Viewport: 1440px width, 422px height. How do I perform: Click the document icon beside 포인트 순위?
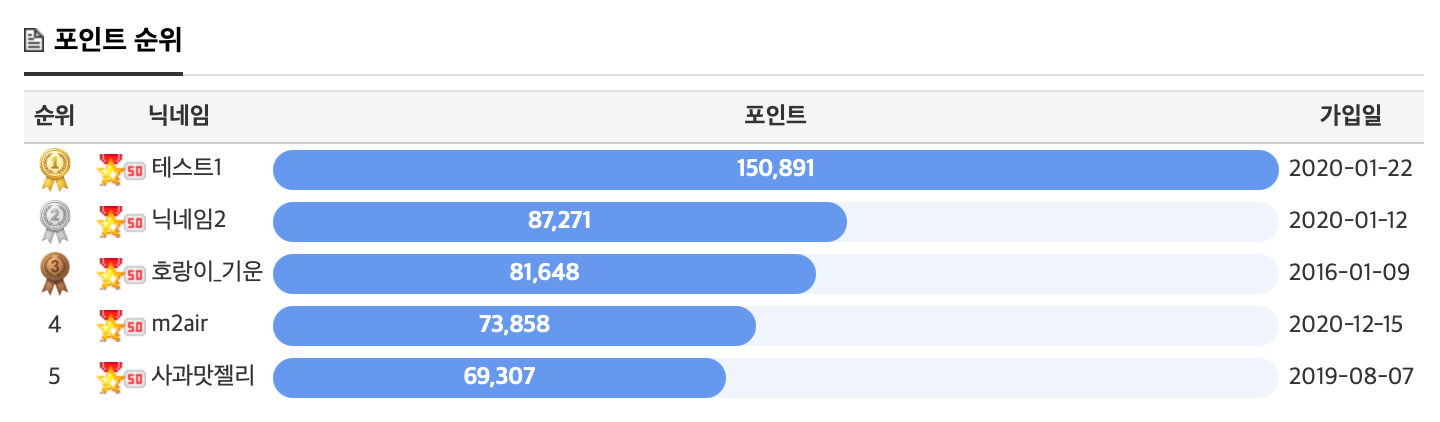(35, 41)
